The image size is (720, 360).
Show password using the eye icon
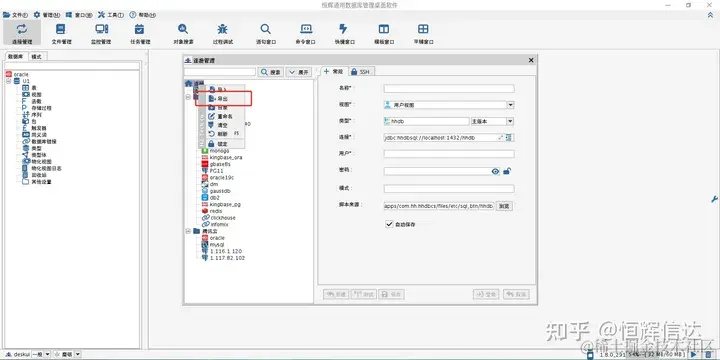[x=495, y=171]
